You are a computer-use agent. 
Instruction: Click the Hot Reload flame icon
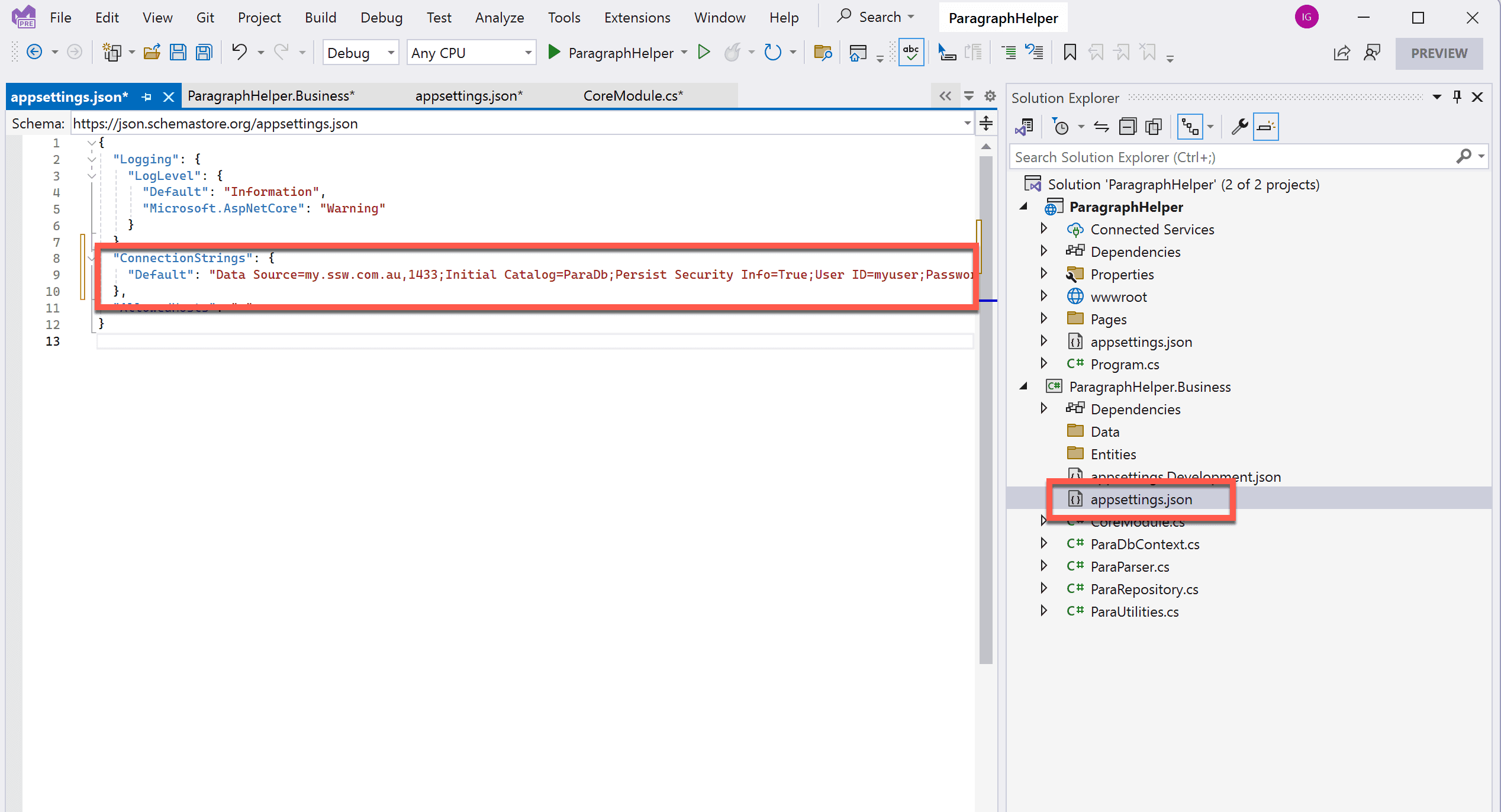pos(733,53)
